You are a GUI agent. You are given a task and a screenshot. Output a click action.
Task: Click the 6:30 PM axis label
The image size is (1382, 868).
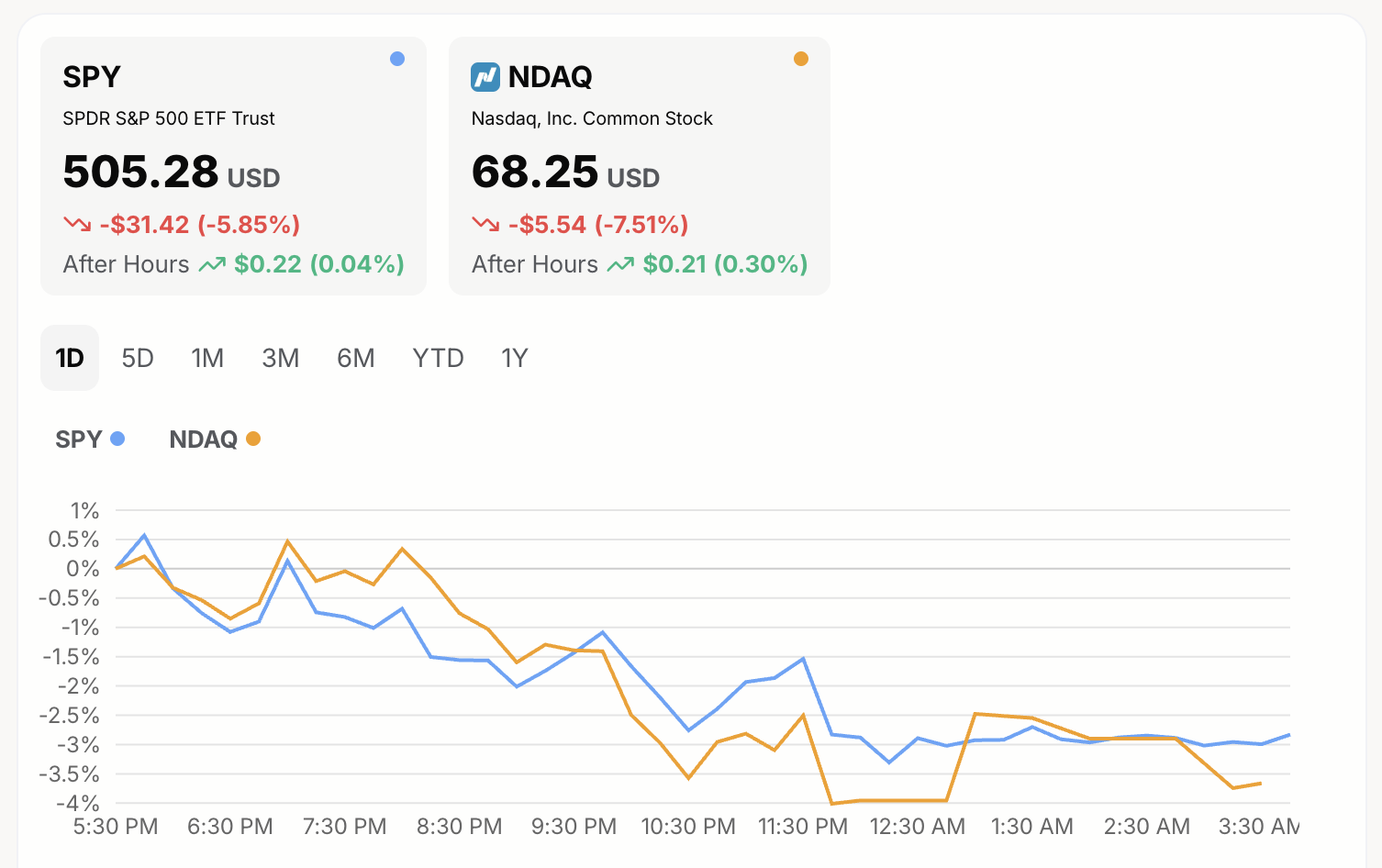click(230, 827)
